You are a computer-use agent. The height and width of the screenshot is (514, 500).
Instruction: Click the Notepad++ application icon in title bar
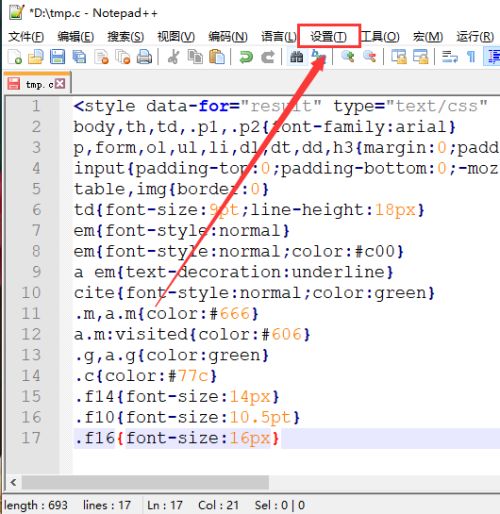16,12
